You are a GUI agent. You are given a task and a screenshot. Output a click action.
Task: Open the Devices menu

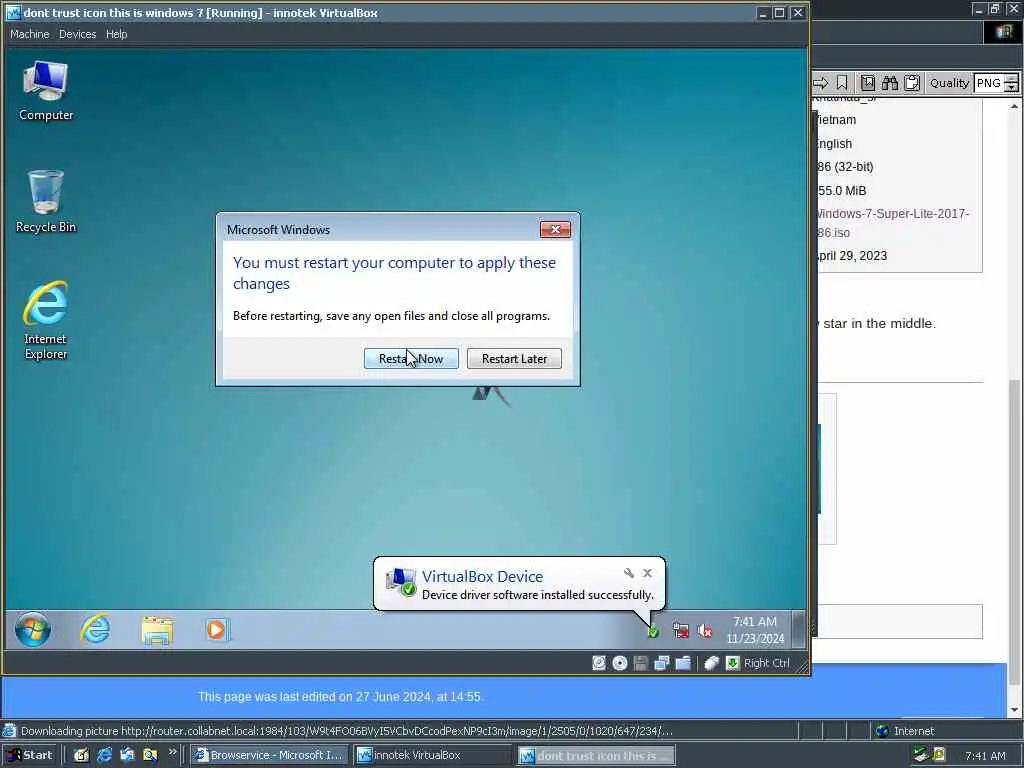click(x=77, y=34)
